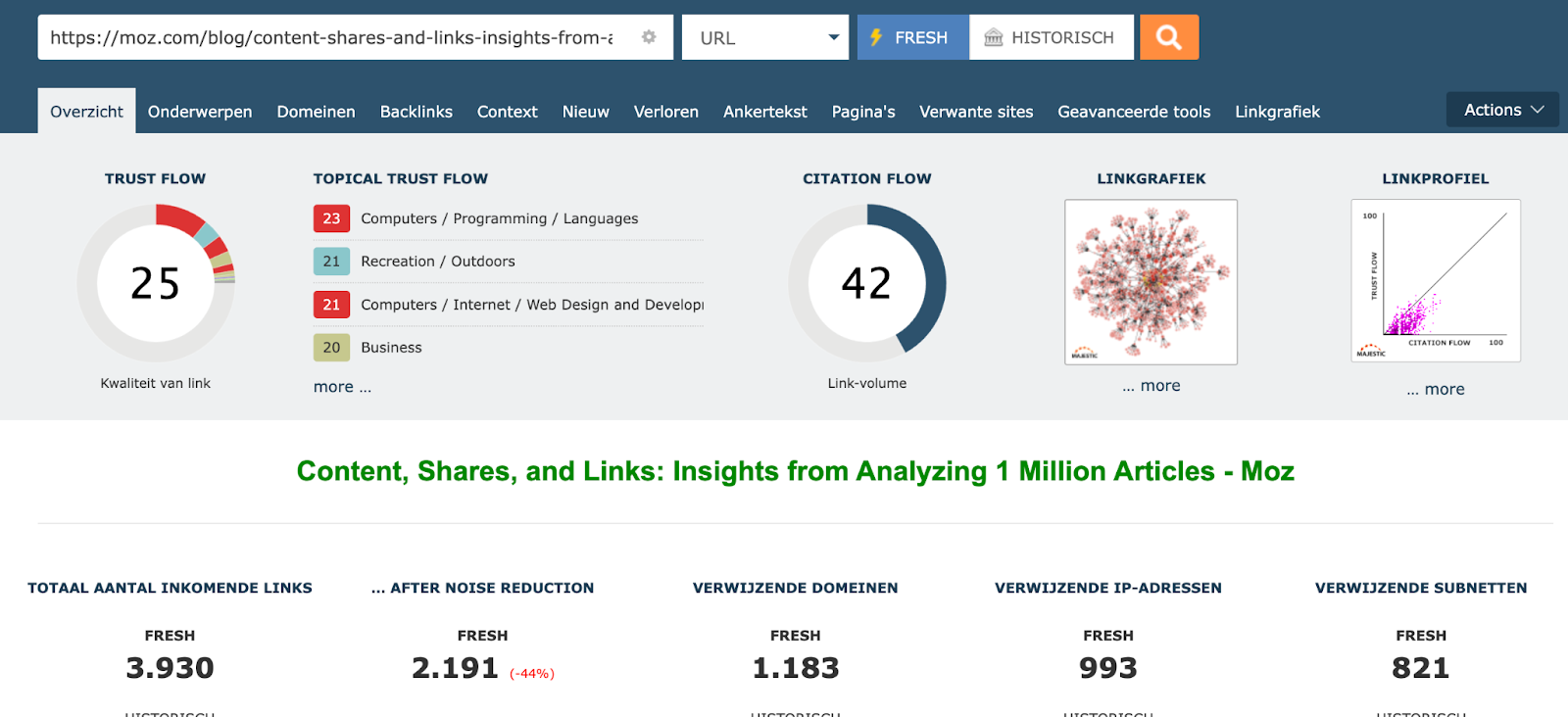Click the TOTAAL AANTAL INKOMENDE LINKS heading
Image resolution: width=1568 pixels, height=717 pixels.
pos(170,588)
